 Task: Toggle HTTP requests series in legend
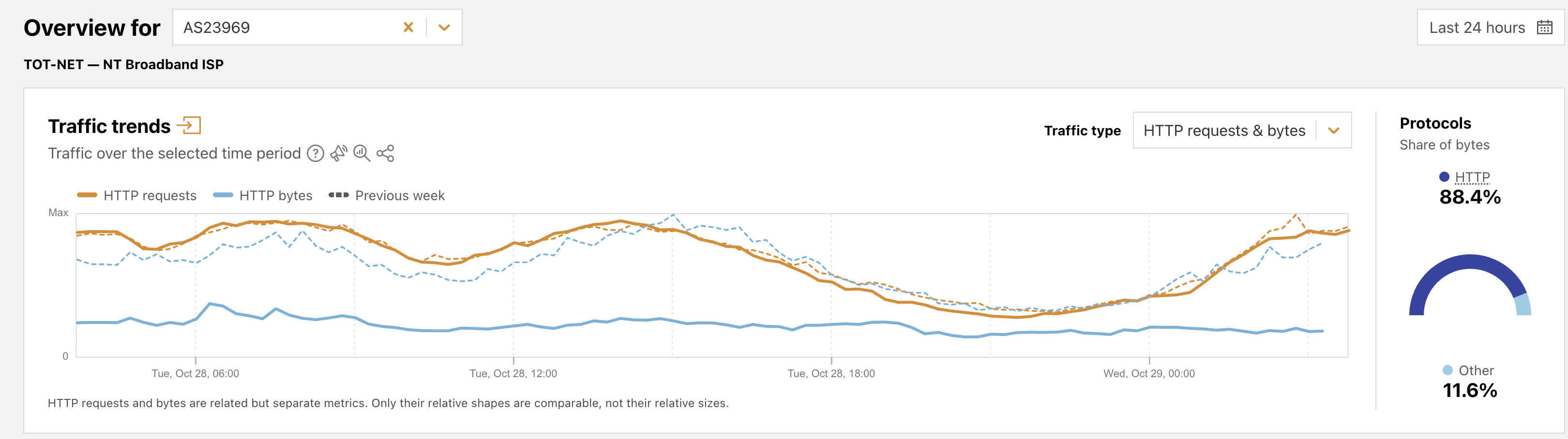click(x=137, y=195)
